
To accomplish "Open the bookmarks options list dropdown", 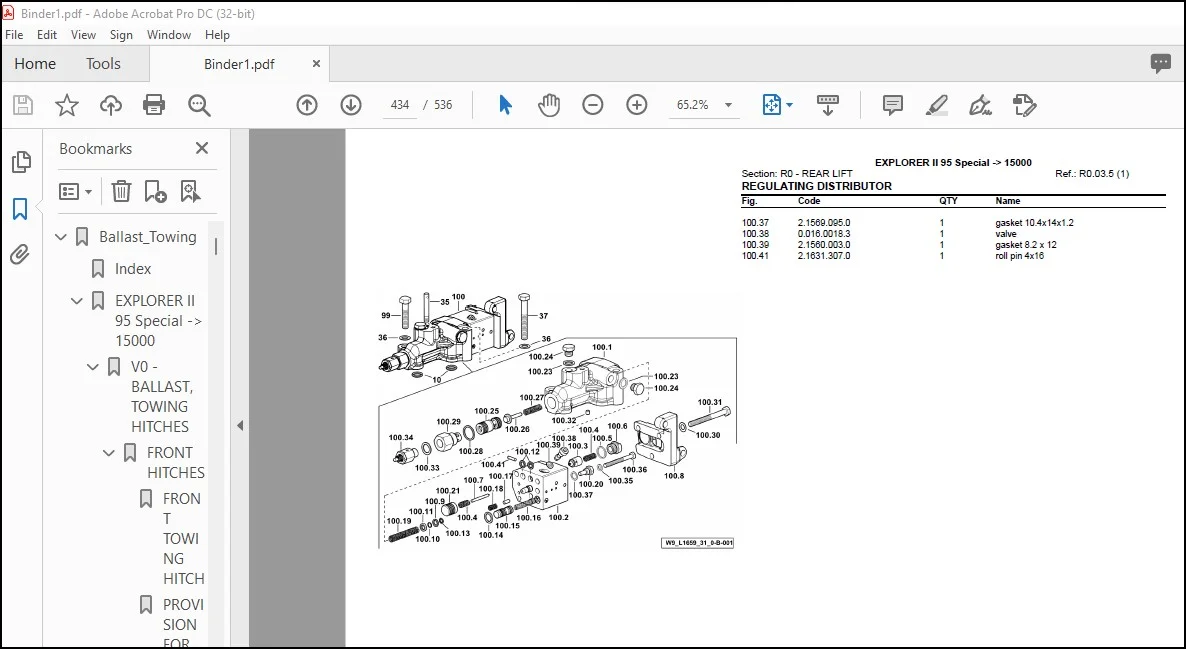I will (76, 191).
